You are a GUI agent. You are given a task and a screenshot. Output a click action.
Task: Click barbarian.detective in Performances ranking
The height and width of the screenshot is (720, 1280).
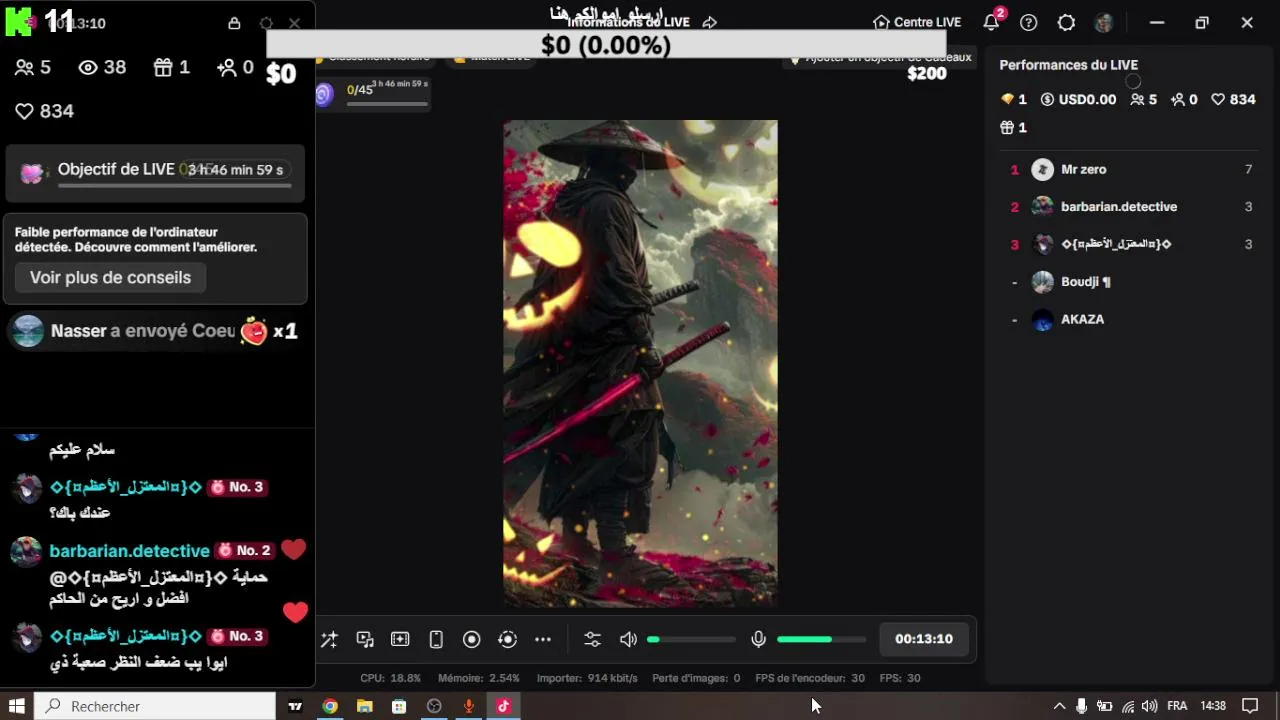point(1119,207)
